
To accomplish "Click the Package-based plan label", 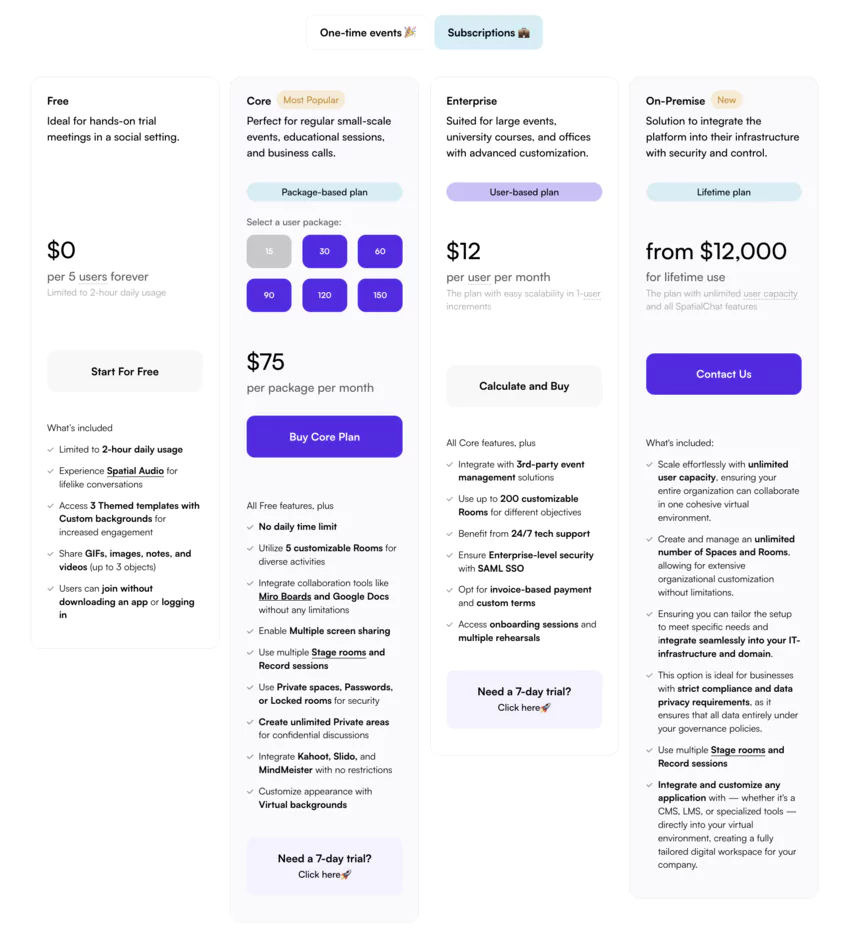I will 324,190.
